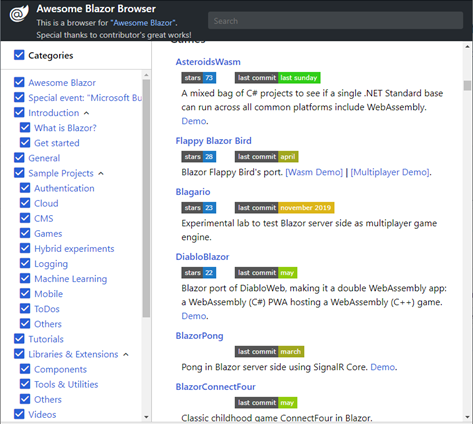Click the categories panel scroll-down arrow
Image resolution: width=473 pixels, height=424 pixels.
(x=146, y=417)
